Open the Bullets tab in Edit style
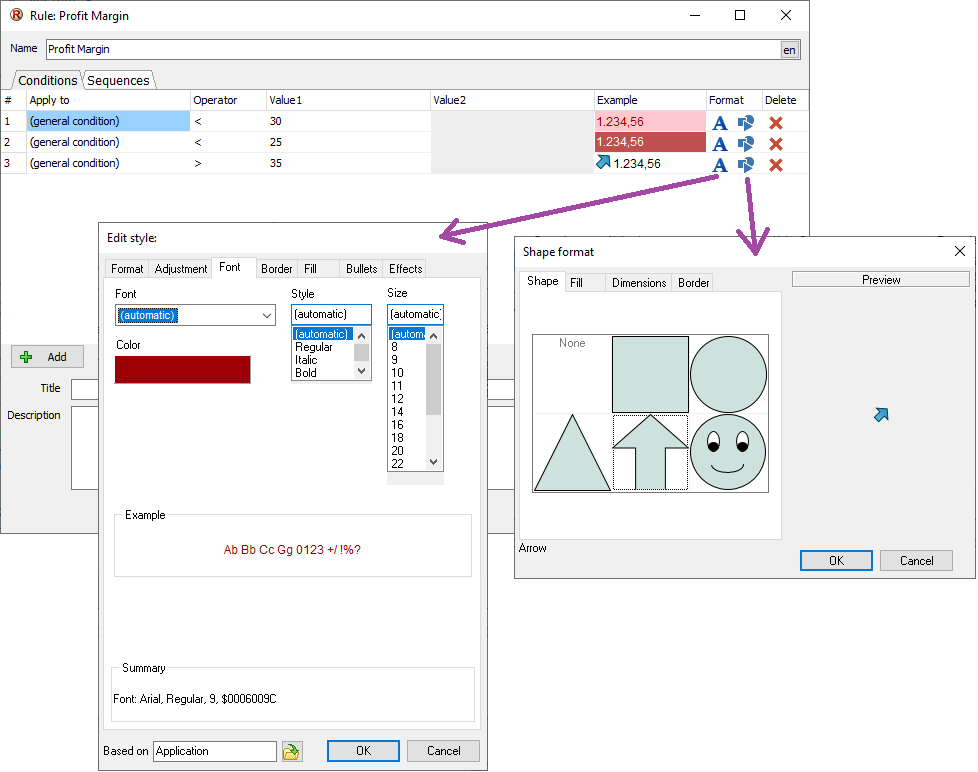Image resolution: width=978 pixels, height=772 pixels. pos(362,269)
